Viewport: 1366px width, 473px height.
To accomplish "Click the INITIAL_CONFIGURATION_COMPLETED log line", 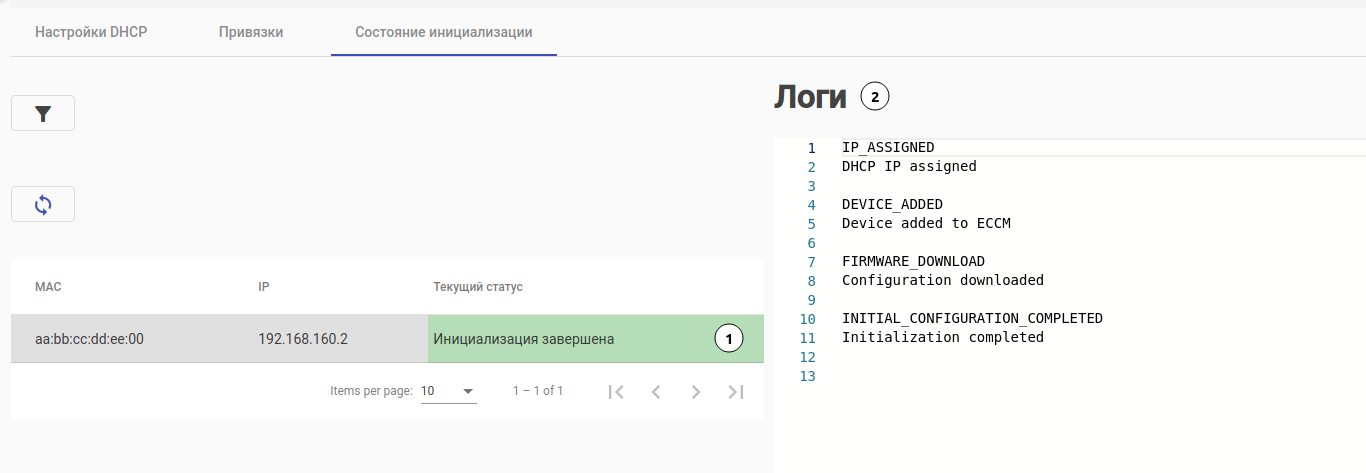I will (972, 318).
